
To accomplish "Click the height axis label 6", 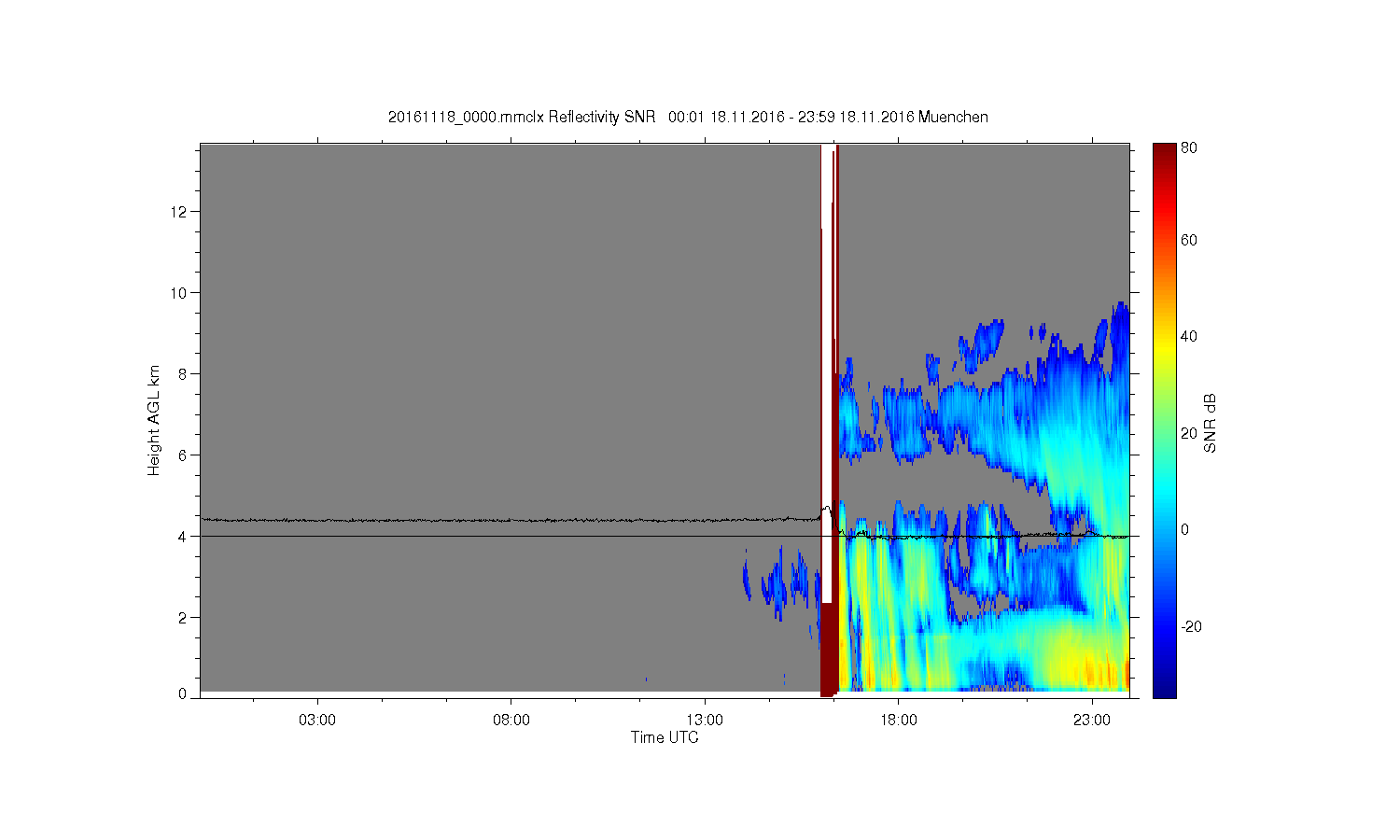I will tap(183, 455).
